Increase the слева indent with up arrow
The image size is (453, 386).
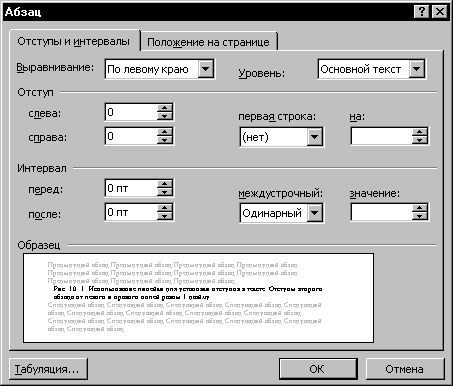(165, 108)
